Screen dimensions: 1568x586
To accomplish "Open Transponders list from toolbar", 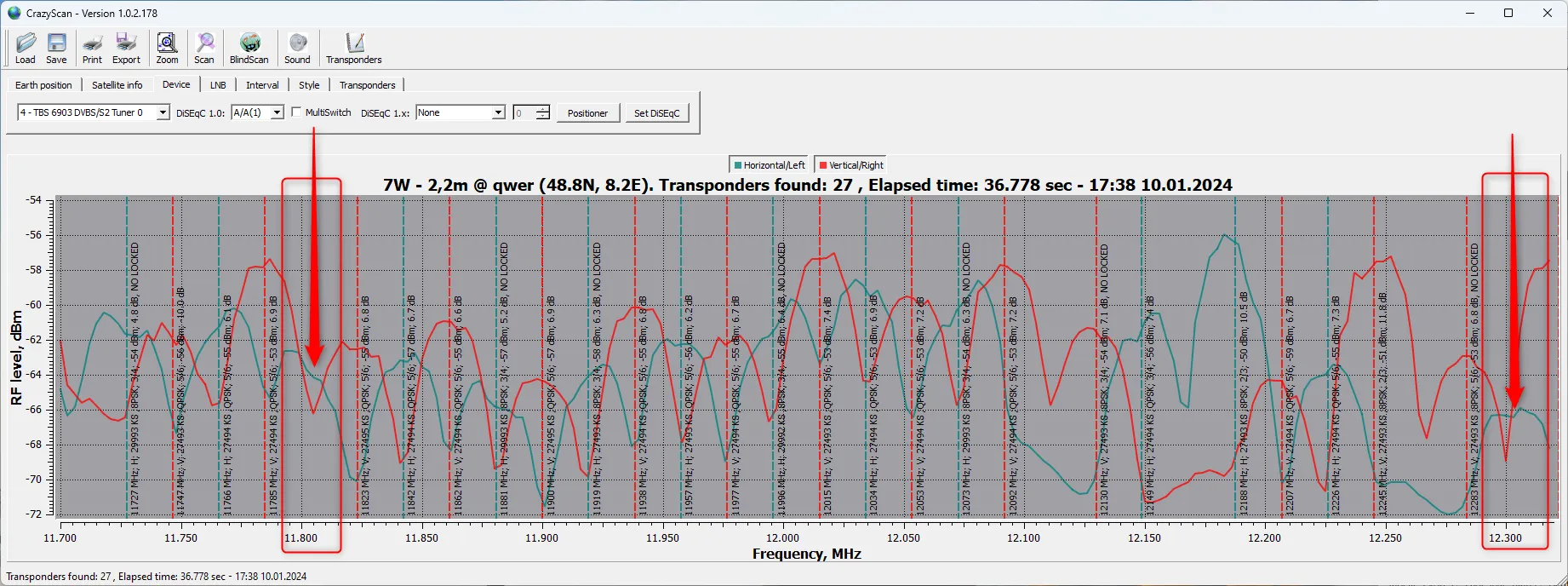I will [x=353, y=48].
